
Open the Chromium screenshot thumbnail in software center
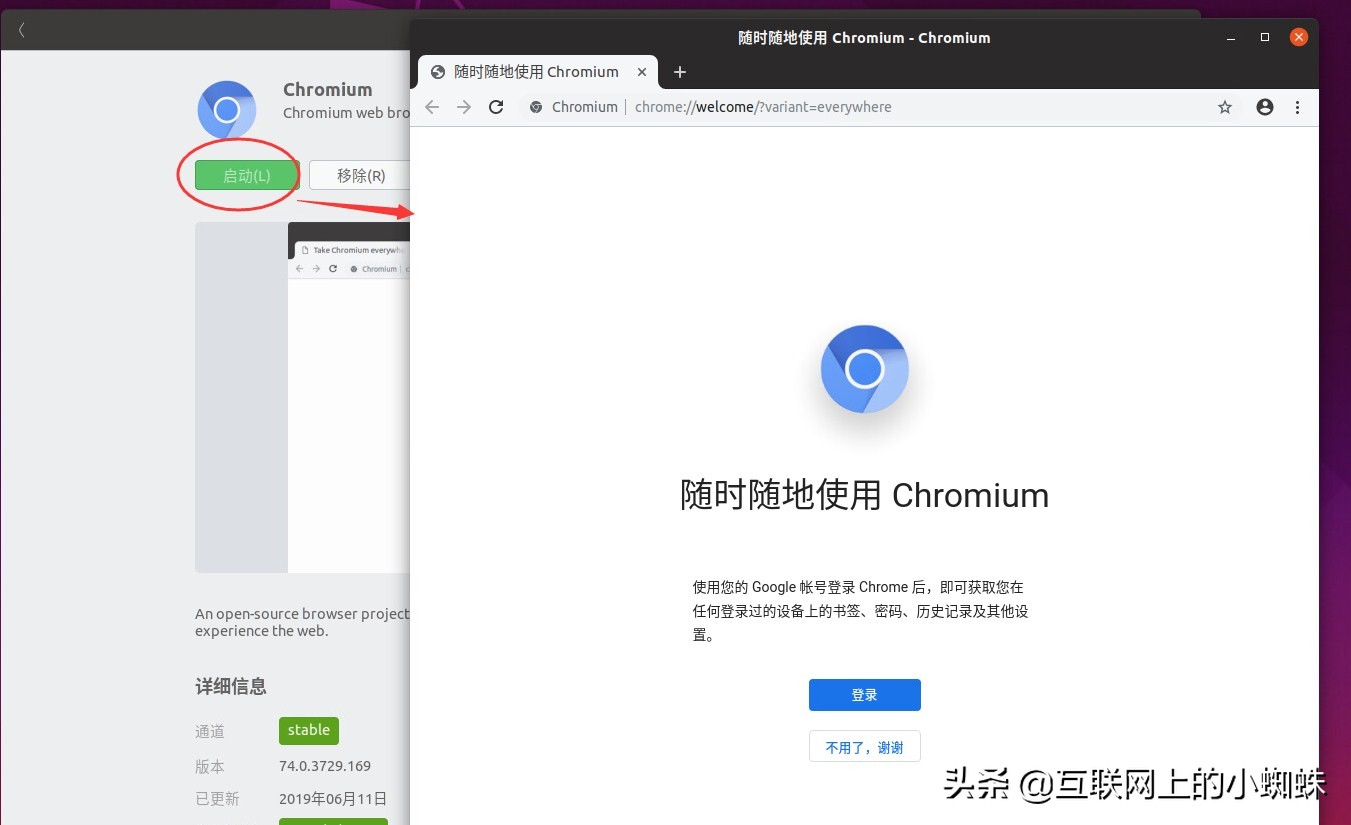(302, 397)
